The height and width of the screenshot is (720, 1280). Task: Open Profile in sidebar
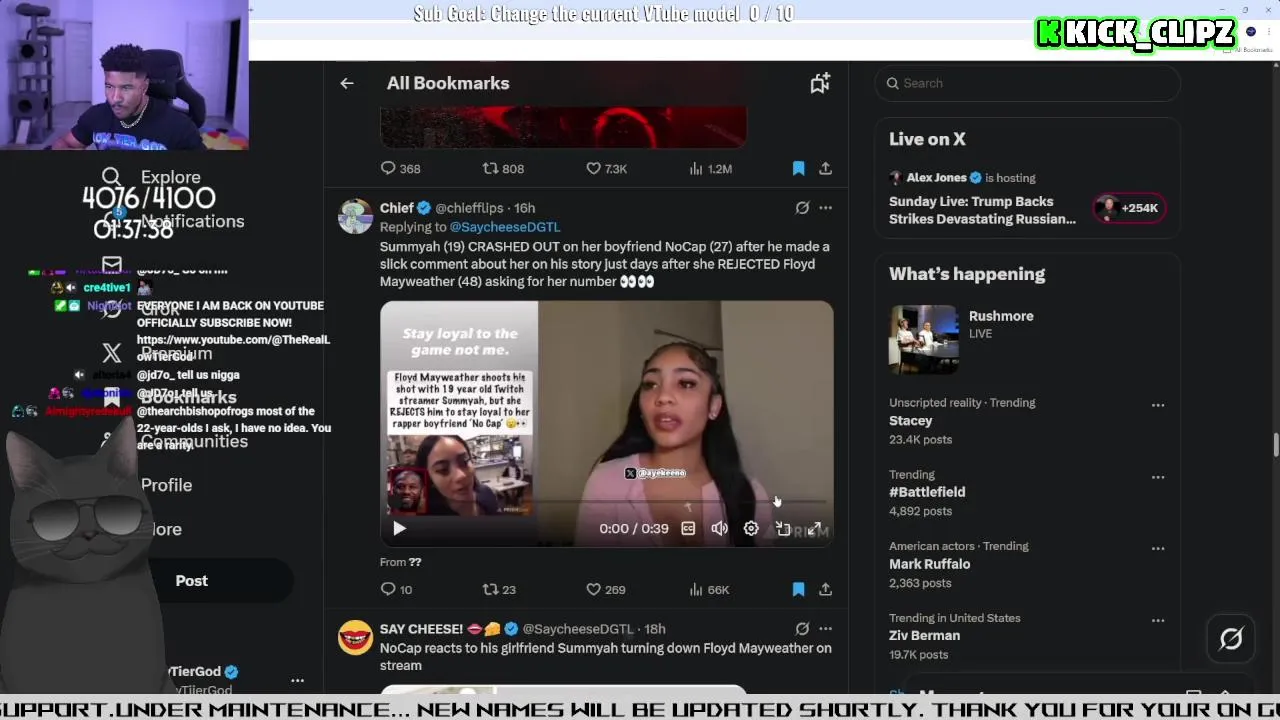coord(166,485)
